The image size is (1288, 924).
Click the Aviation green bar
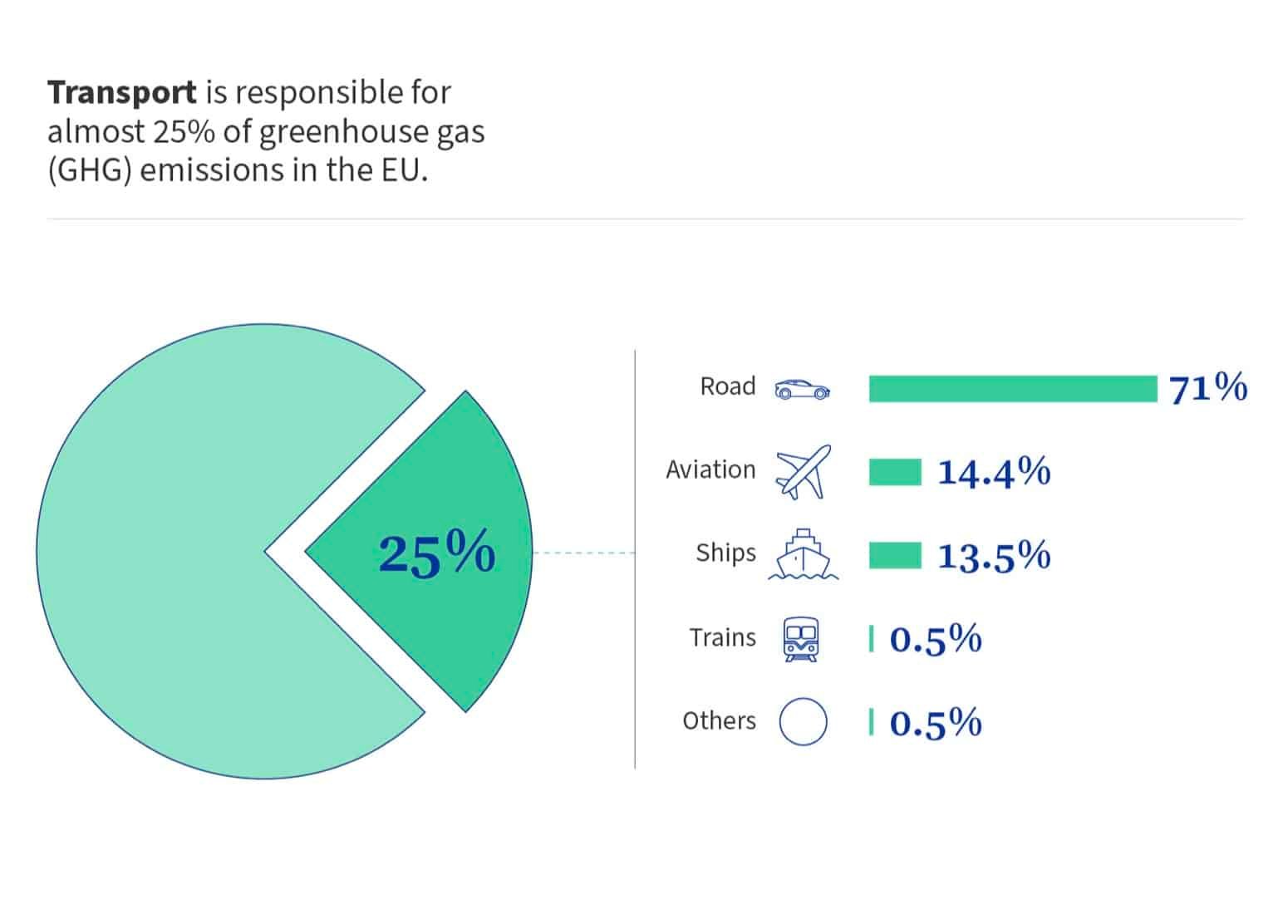tap(895, 472)
